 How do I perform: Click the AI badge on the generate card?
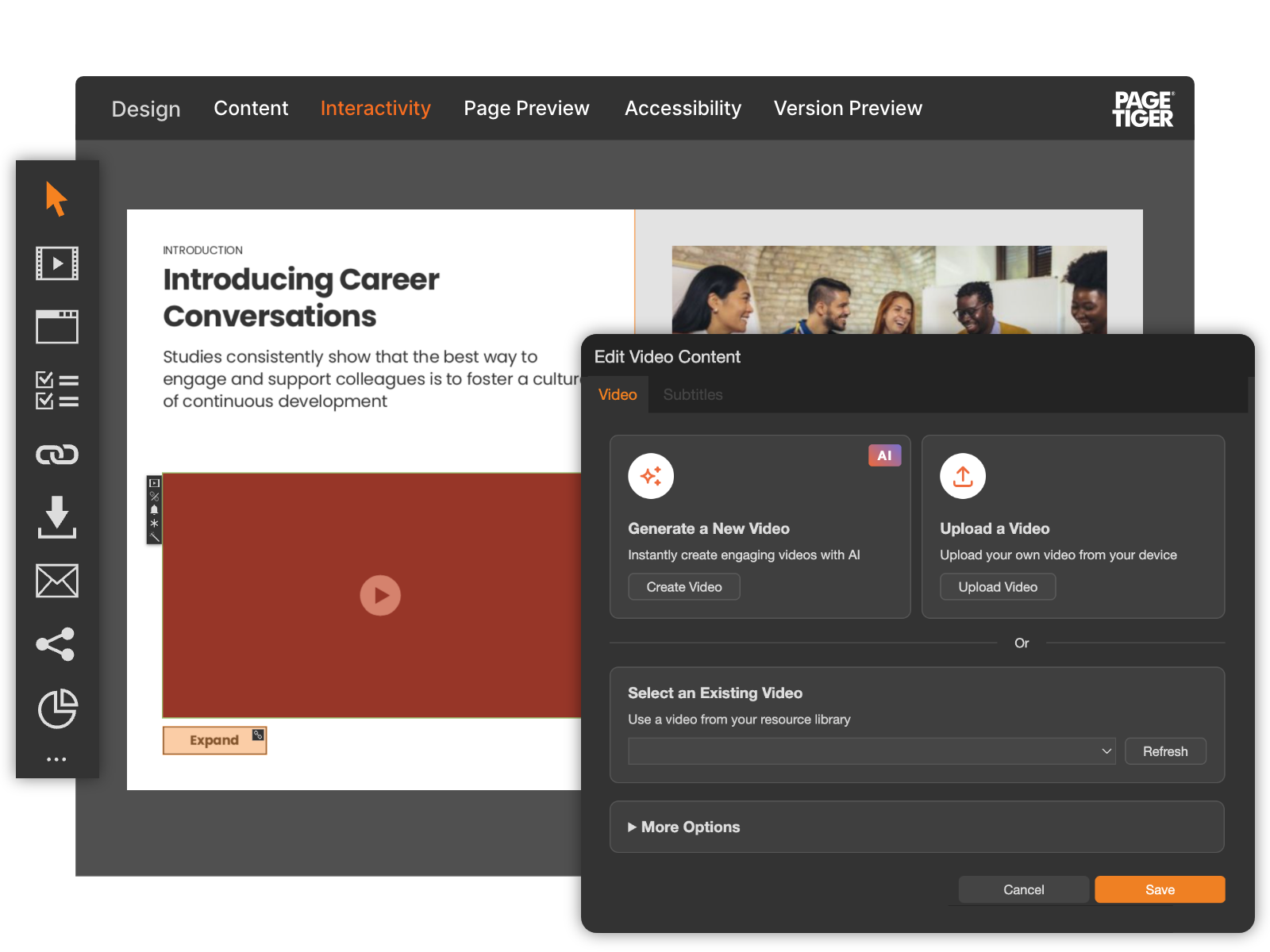pyautogui.click(x=884, y=455)
